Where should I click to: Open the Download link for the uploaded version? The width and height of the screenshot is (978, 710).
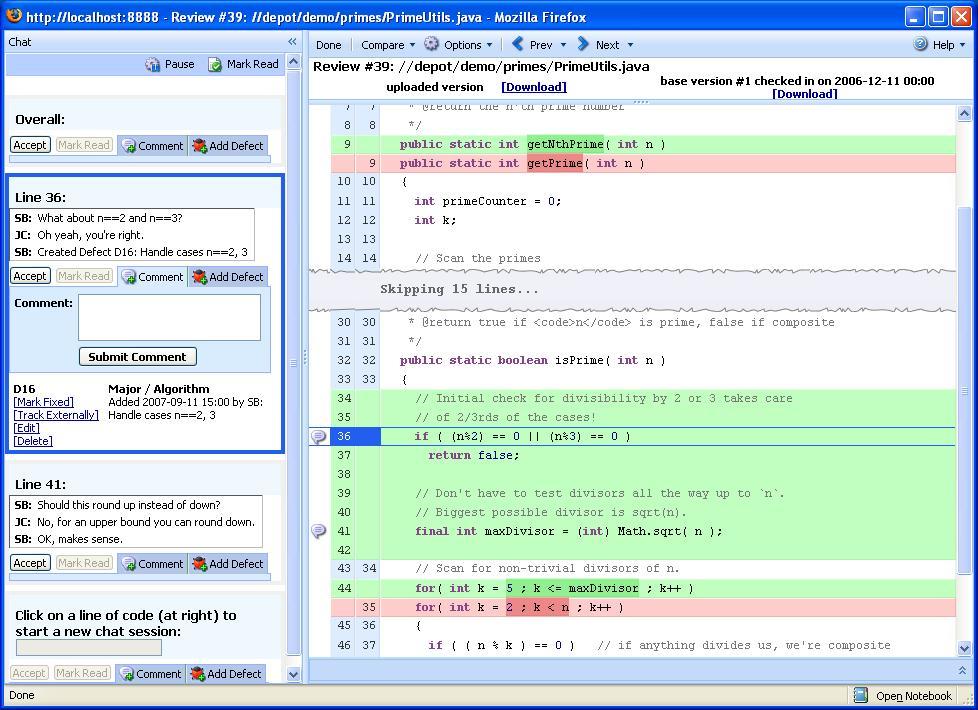coord(533,86)
